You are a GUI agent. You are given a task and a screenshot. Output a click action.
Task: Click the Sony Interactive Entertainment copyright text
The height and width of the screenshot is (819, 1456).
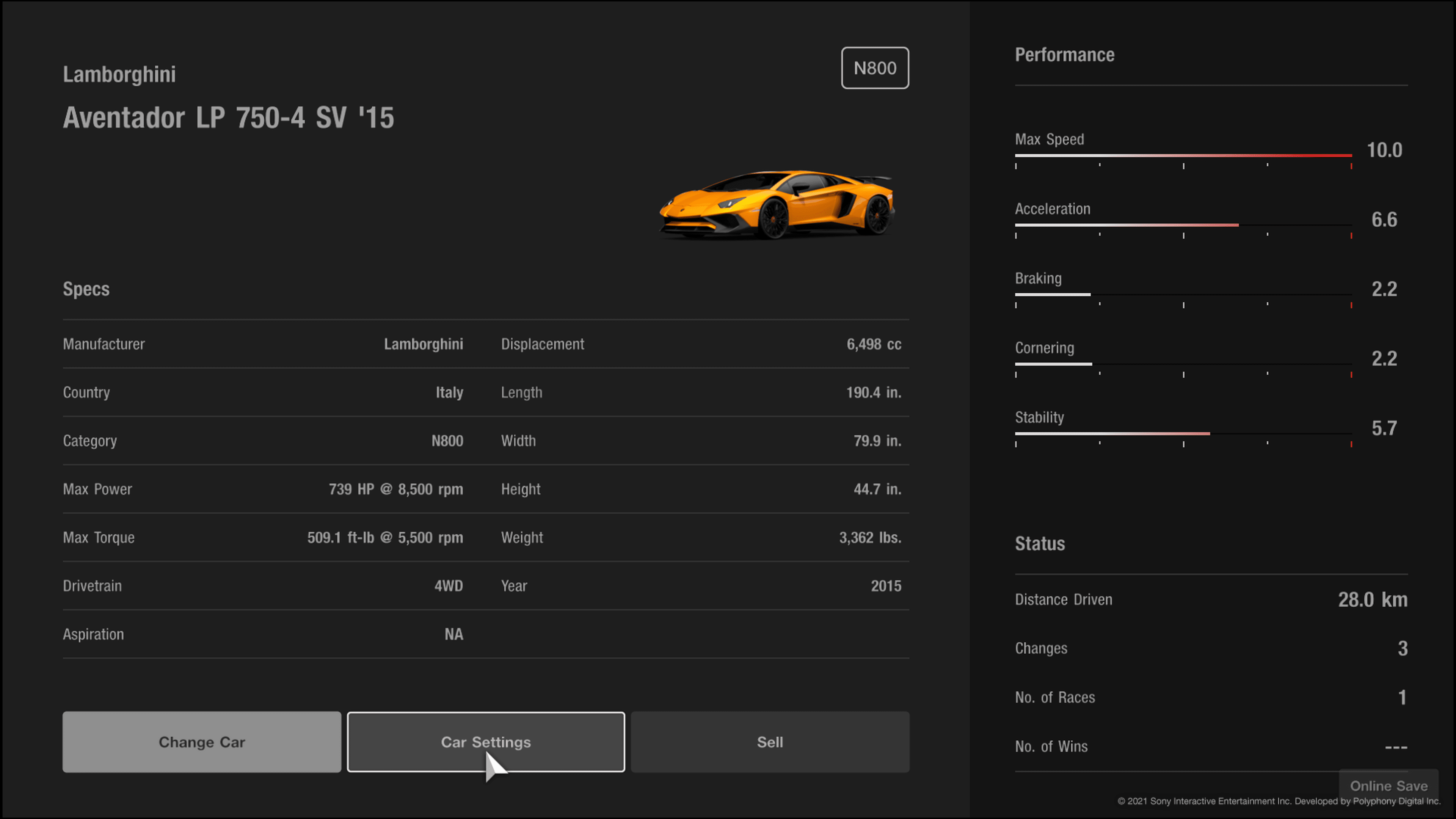1279,802
